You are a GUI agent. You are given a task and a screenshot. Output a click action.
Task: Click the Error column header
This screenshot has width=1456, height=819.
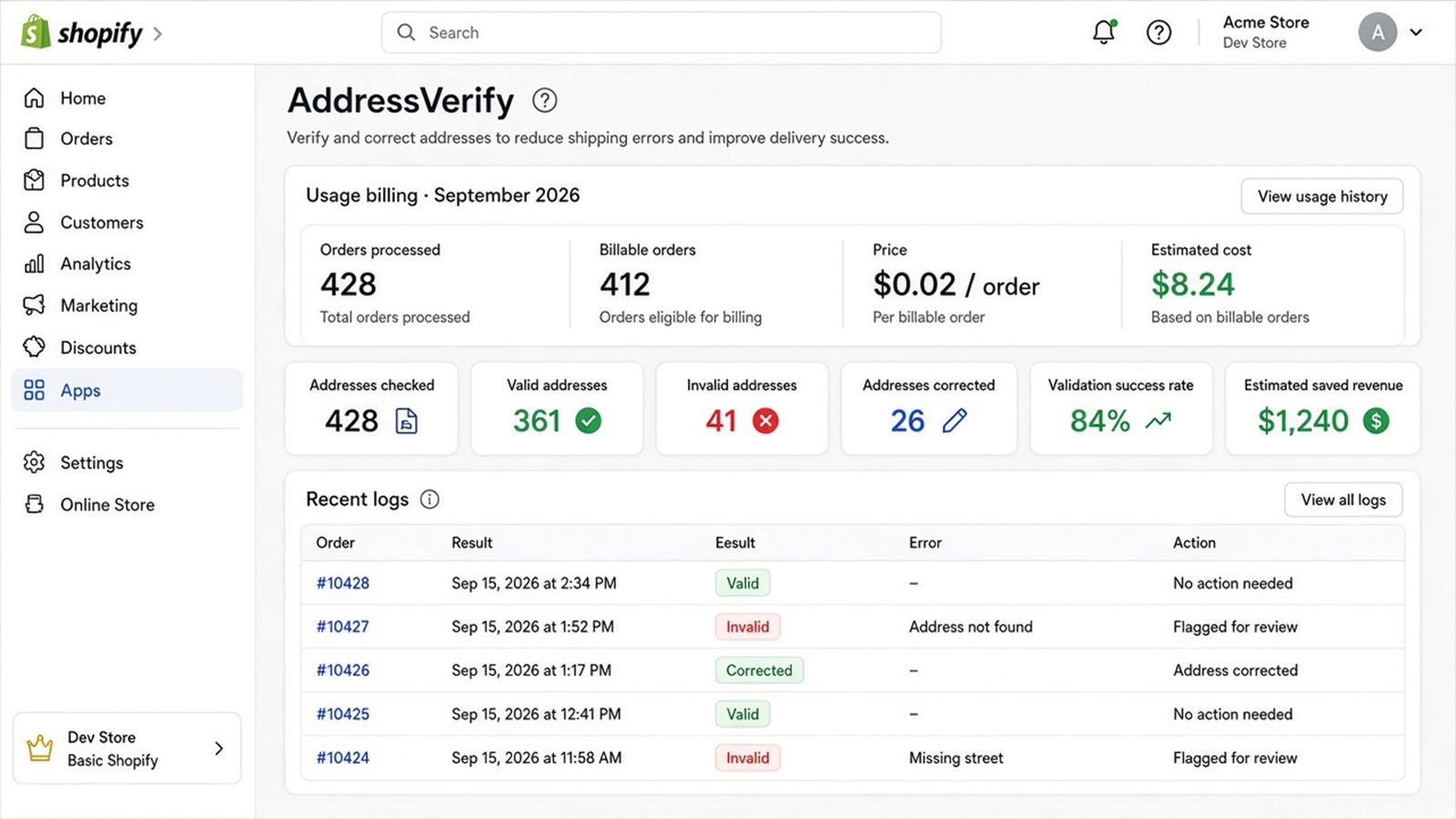tap(925, 542)
